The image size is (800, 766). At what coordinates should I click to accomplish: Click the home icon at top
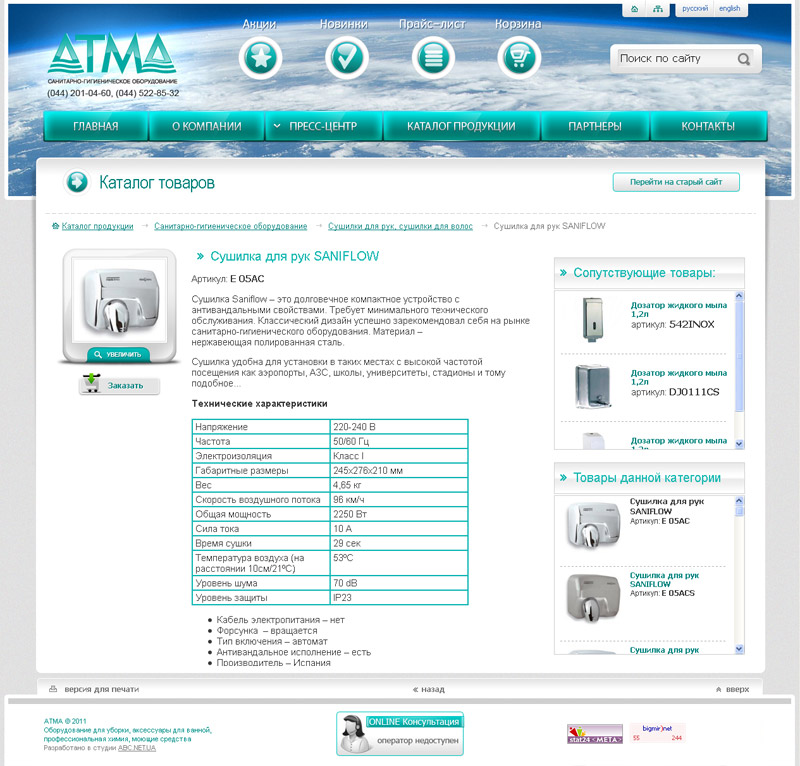tap(634, 9)
